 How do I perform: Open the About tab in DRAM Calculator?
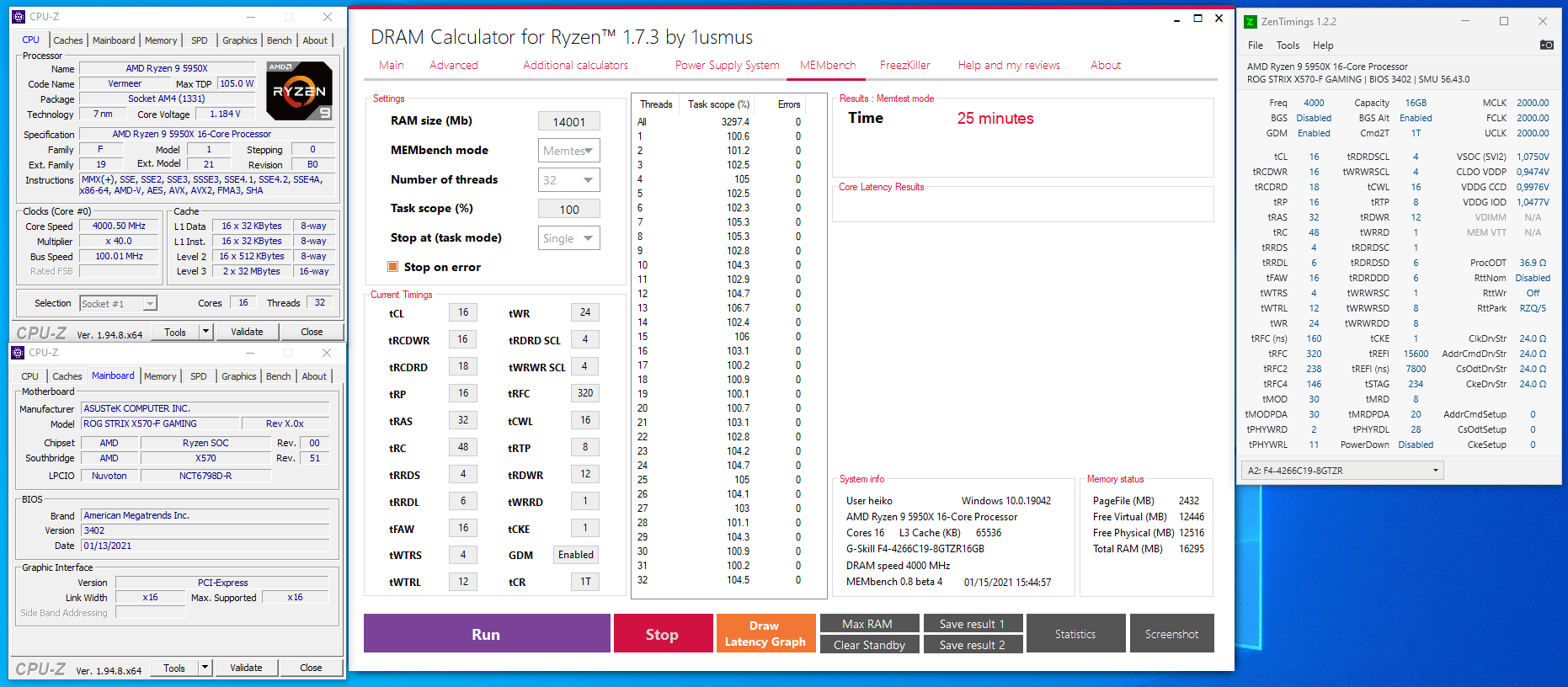coord(1105,65)
